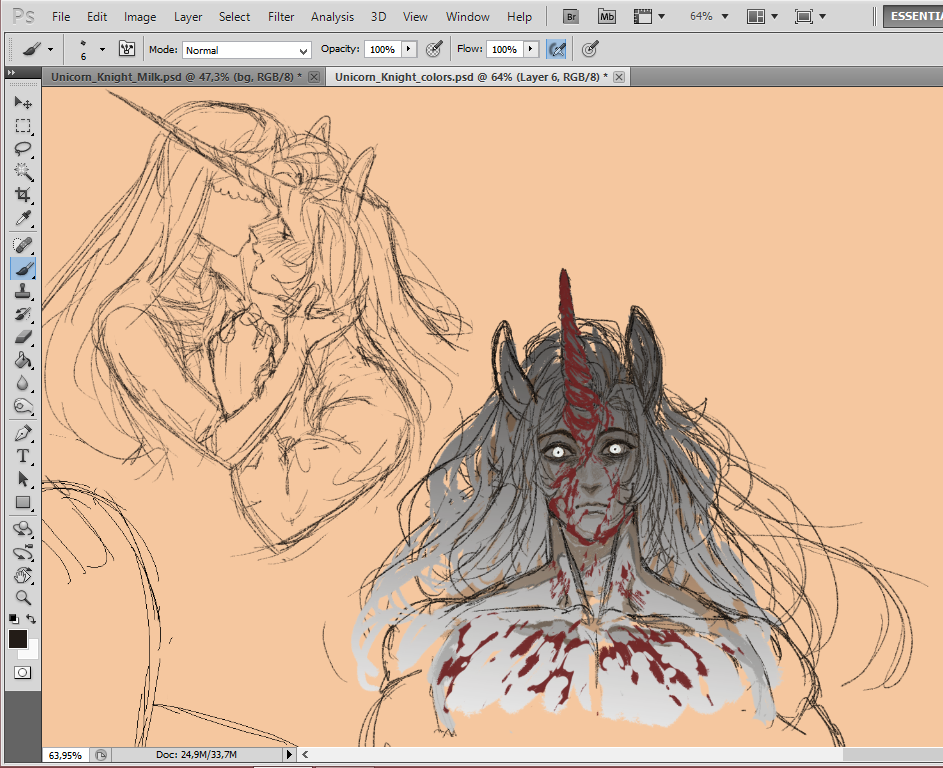943x768 pixels.
Task: Click the Essentials workspace button
Action: [x=912, y=16]
